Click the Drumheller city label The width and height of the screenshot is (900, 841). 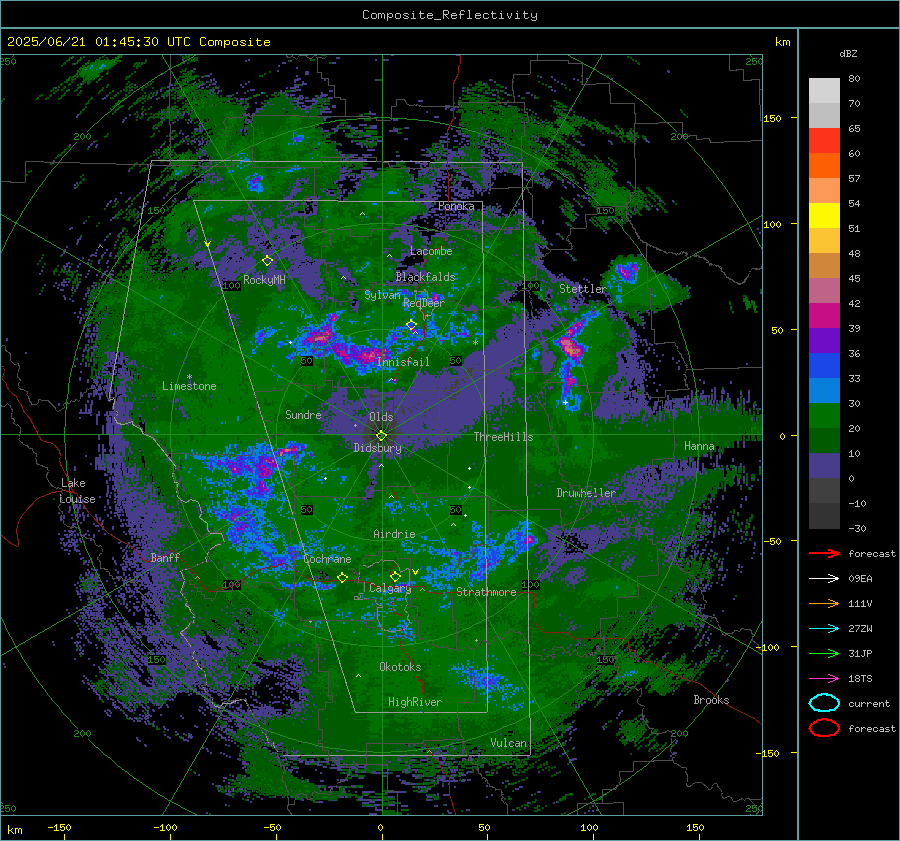point(586,493)
